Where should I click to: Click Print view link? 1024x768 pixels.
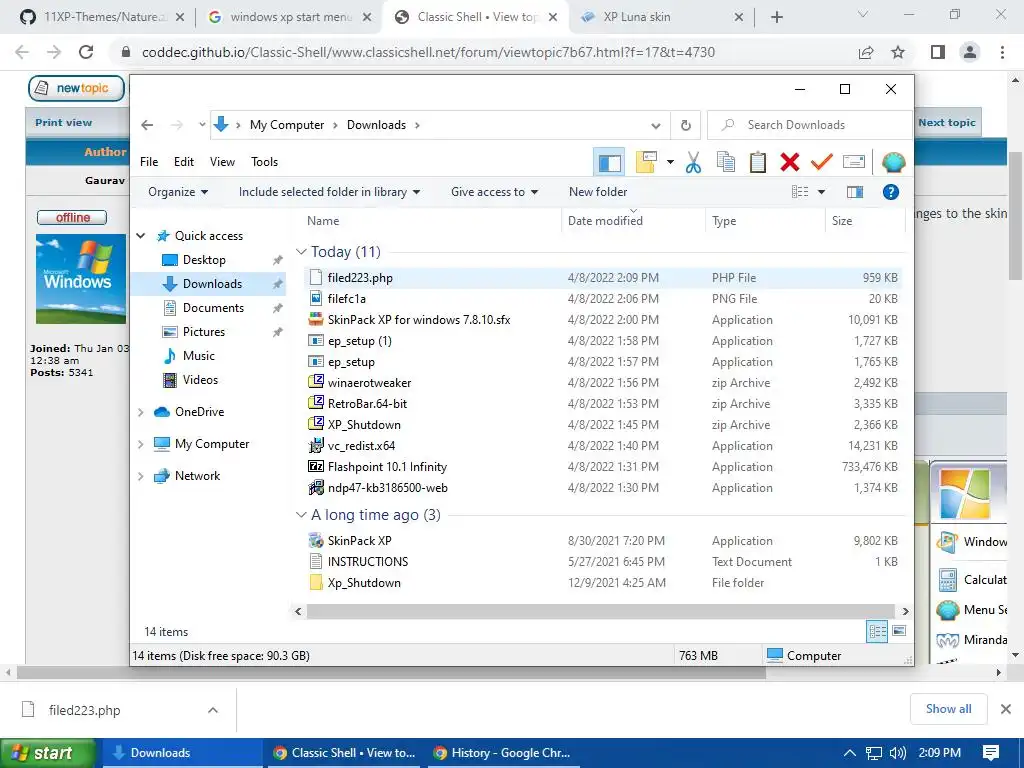click(63, 123)
